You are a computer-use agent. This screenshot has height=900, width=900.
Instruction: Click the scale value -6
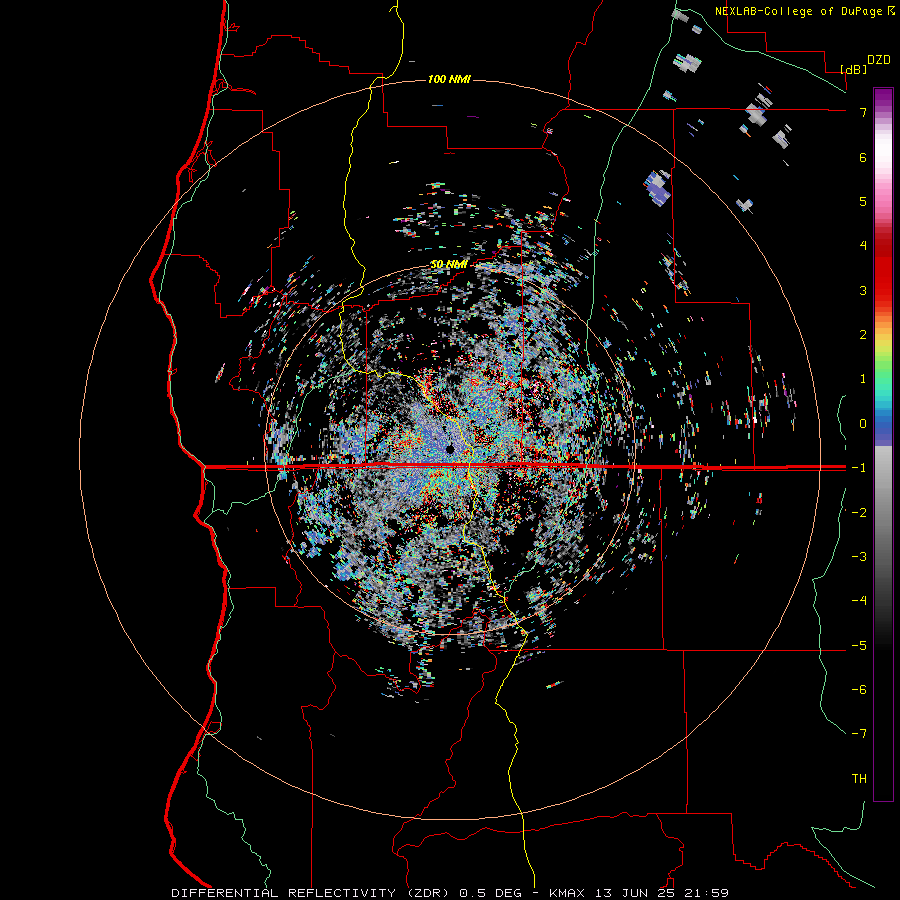(859, 689)
